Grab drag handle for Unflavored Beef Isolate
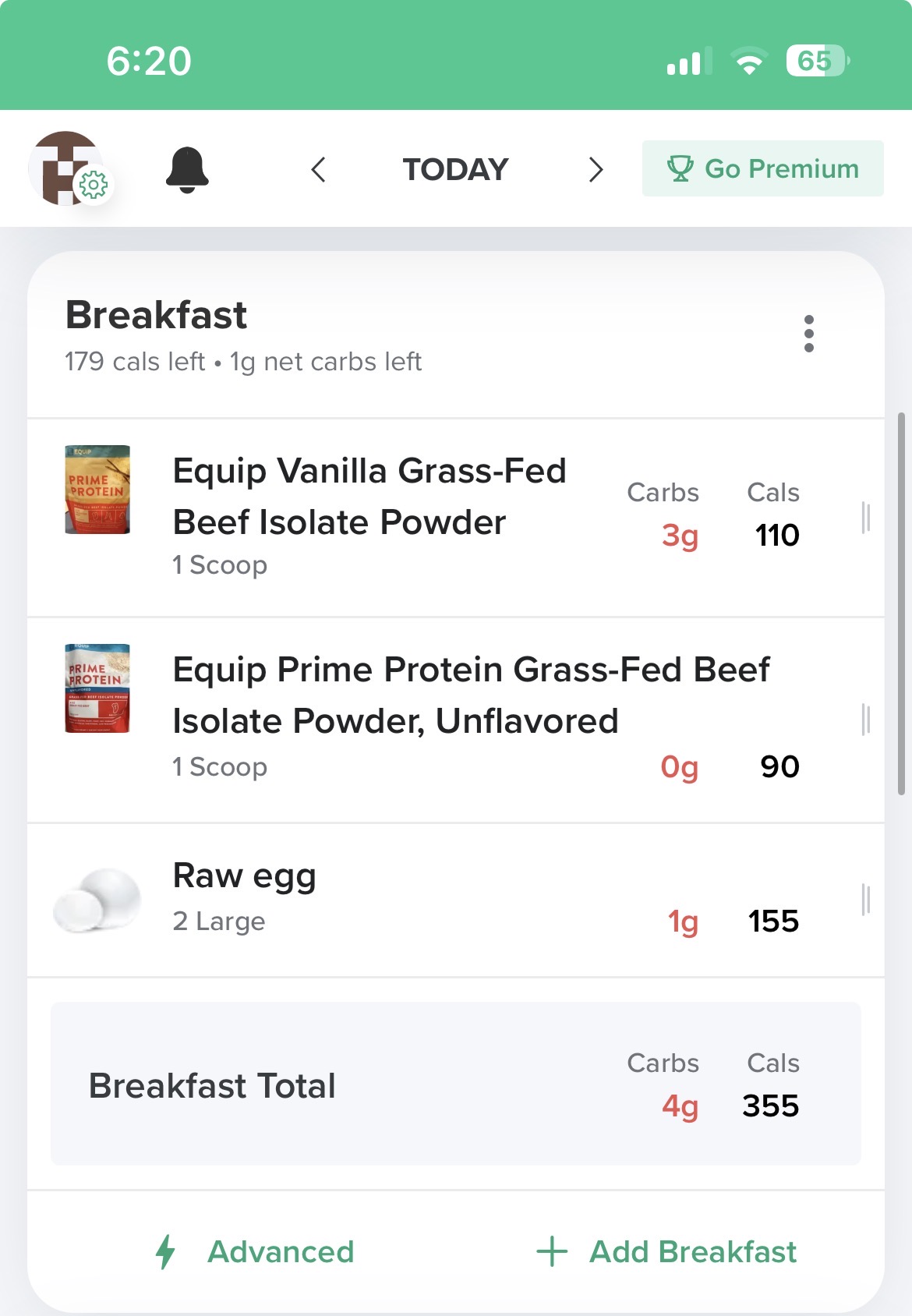The height and width of the screenshot is (1316, 912). point(865,719)
